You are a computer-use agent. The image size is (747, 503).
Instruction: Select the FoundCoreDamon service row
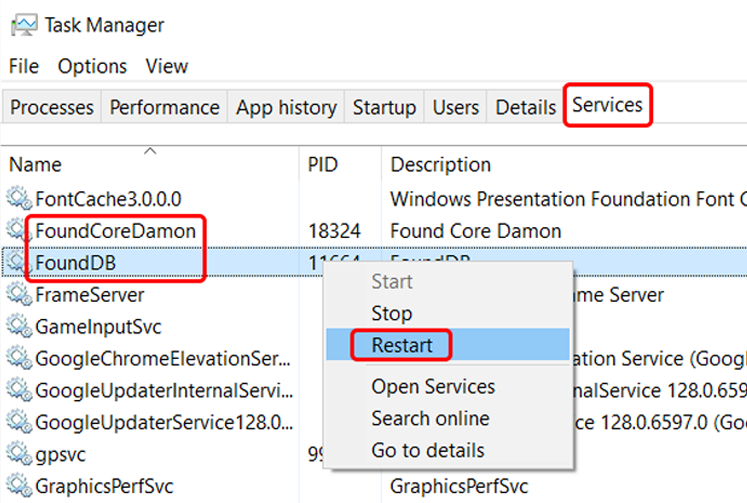click(x=374, y=231)
